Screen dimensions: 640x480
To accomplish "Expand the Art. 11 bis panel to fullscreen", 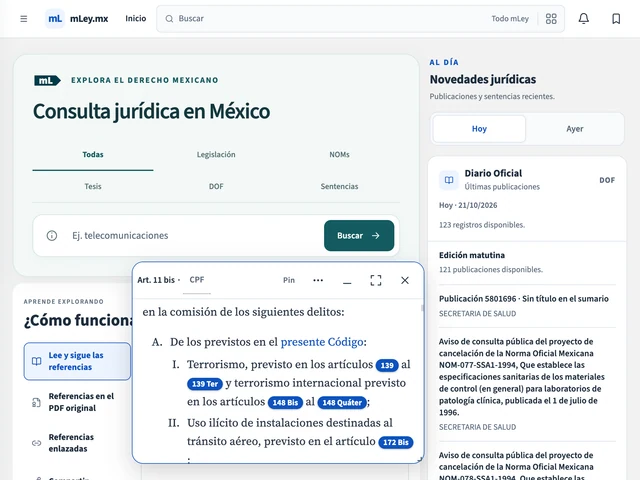I will point(376,280).
